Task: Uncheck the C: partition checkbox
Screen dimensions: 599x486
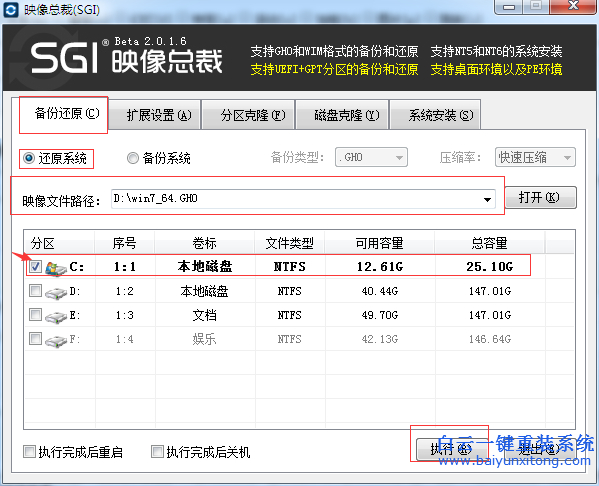Action: [x=36, y=266]
